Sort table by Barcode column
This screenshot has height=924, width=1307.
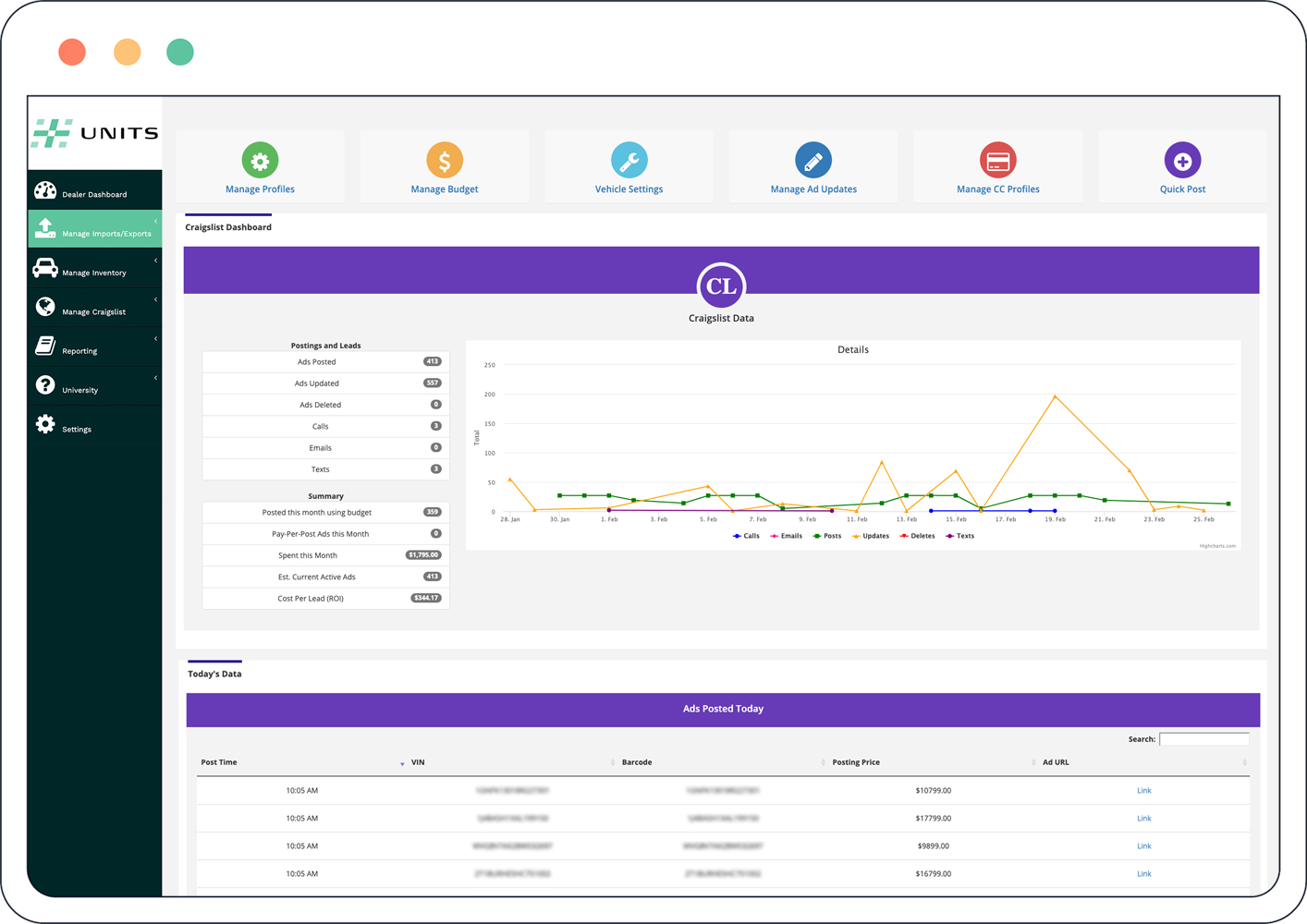pyautogui.click(x=723, y=762)
